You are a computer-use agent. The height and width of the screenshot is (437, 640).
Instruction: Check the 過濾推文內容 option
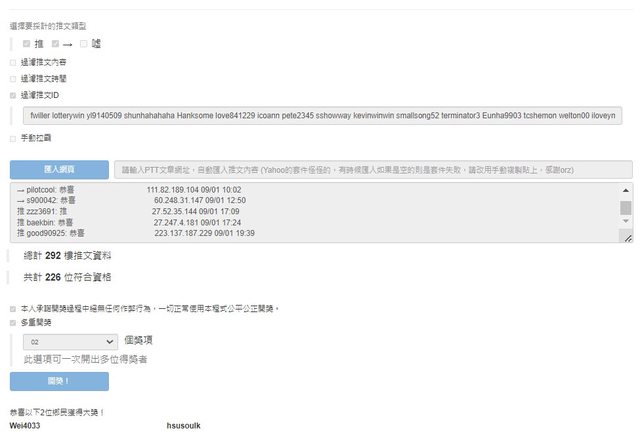coord(13,62)
